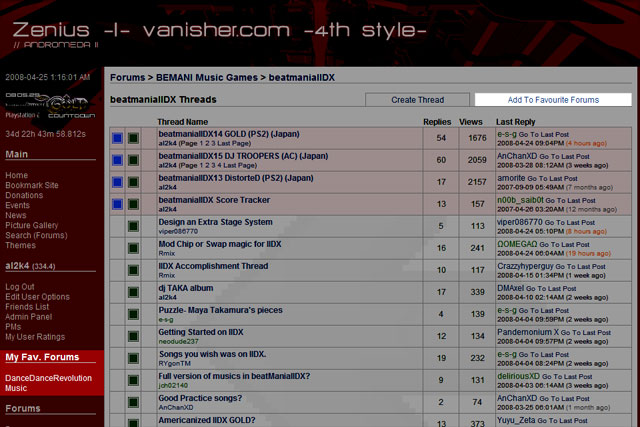Click green icon beside Songs you wish was on IIDX

coord(133,358)
